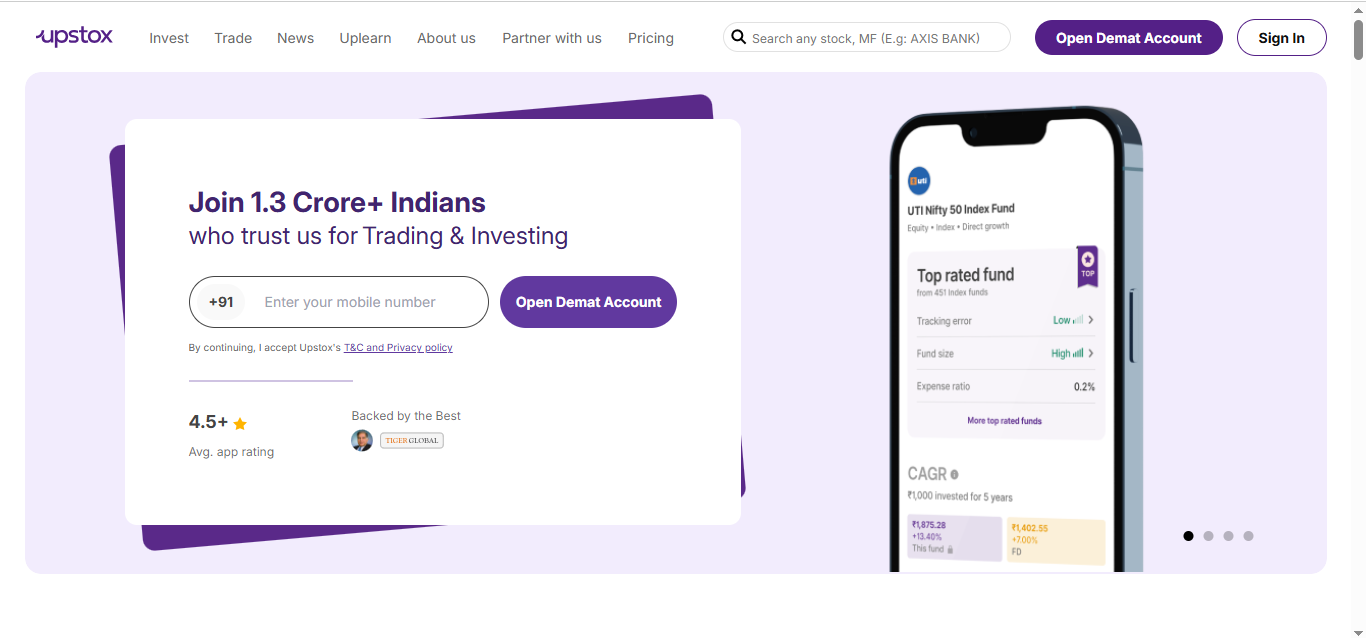Viewport: 1366px width, 638px height.
Task: Expand the Tracking error row chevron
Action: (1090, 320)
